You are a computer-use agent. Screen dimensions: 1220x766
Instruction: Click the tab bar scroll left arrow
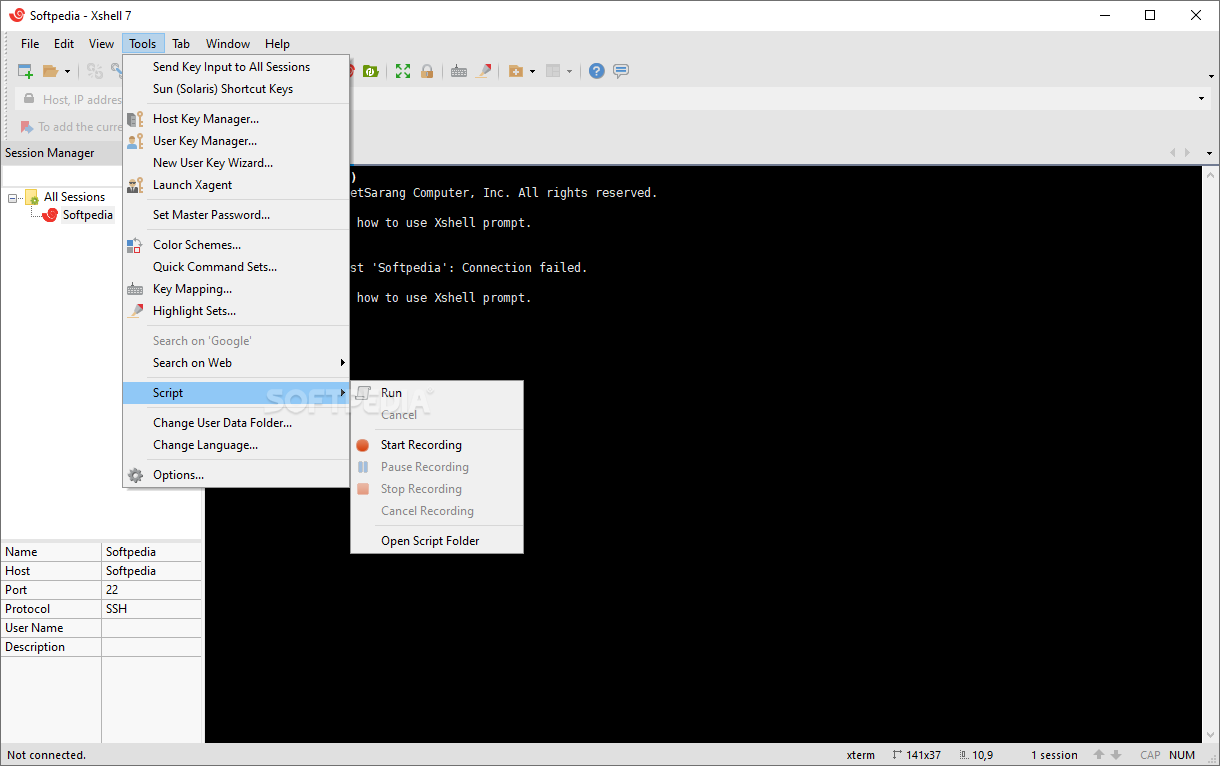coord(1174,153)
